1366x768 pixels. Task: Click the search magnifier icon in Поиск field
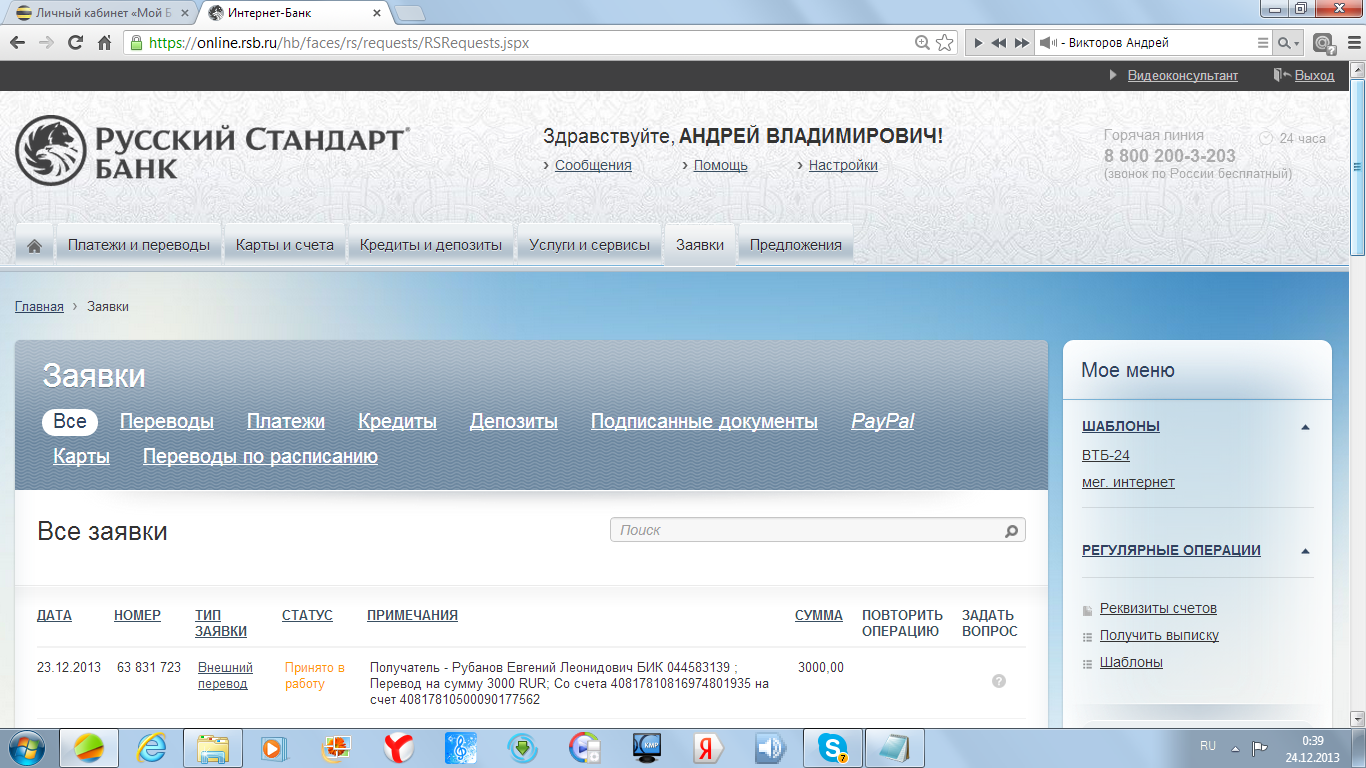[1011, 531]
